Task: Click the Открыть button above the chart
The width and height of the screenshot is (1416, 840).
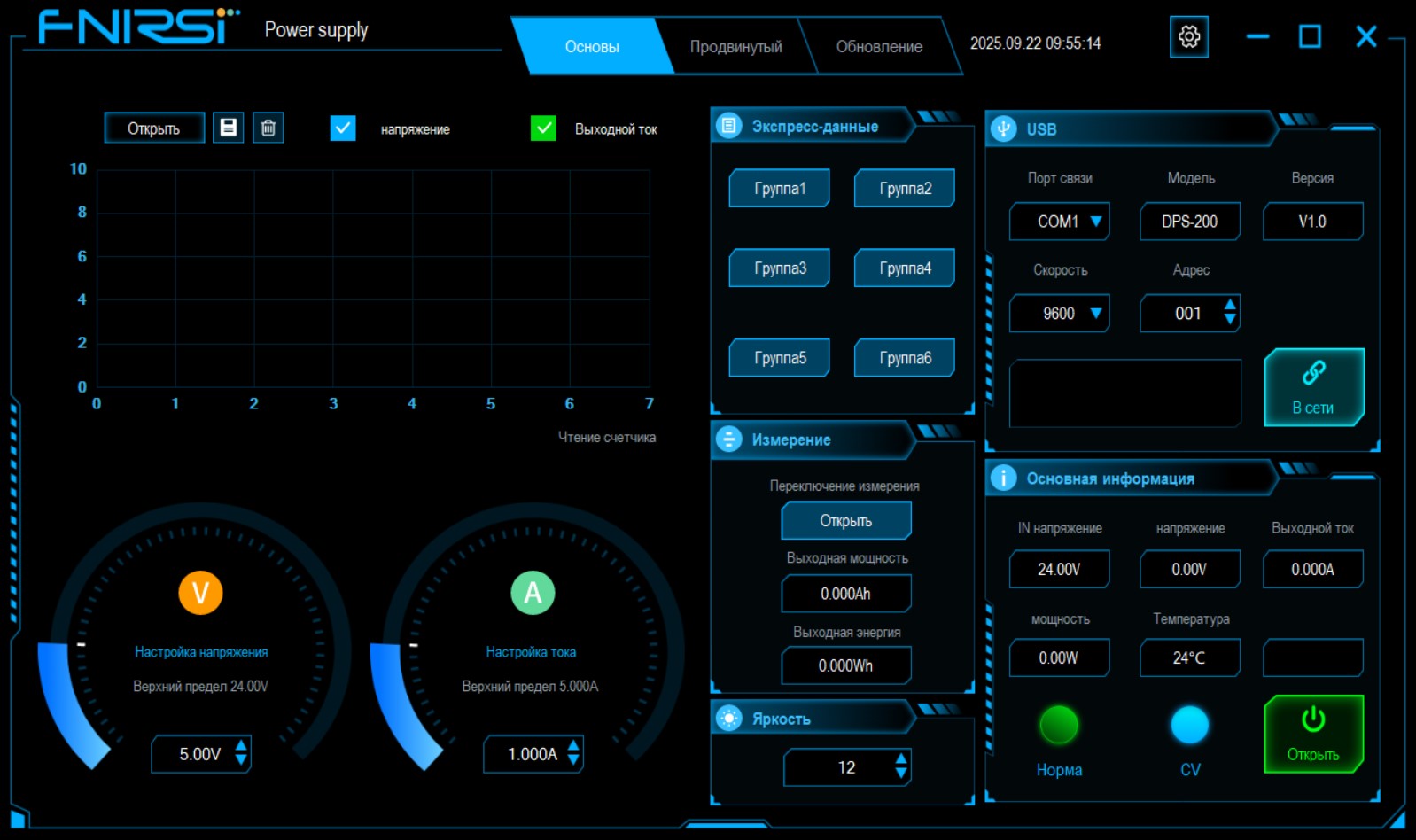Action: (154, 128)
